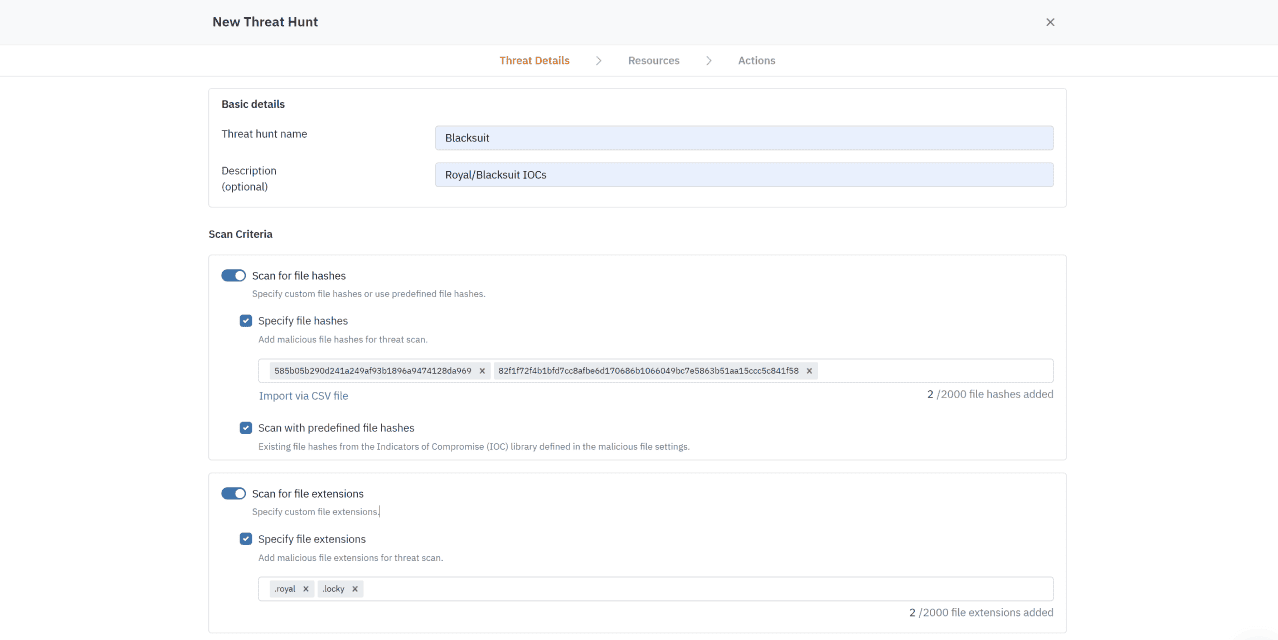Remove the .locky extension tag

pos(355,589)
